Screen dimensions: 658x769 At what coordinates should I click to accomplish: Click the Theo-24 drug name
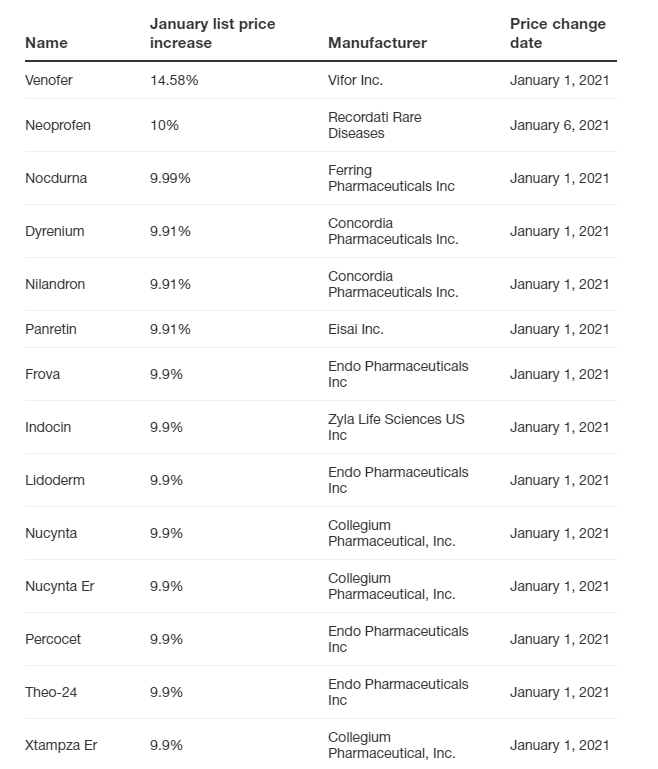coord(51,692)
